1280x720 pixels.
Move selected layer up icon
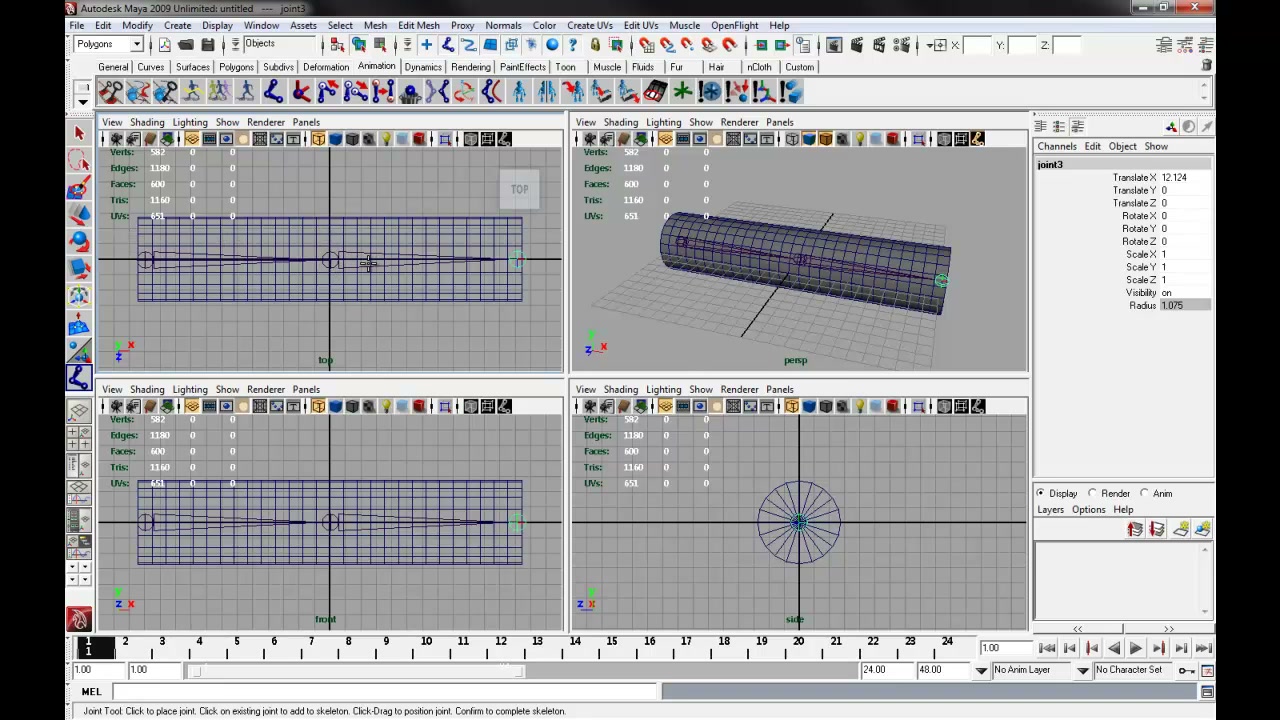1135,530
